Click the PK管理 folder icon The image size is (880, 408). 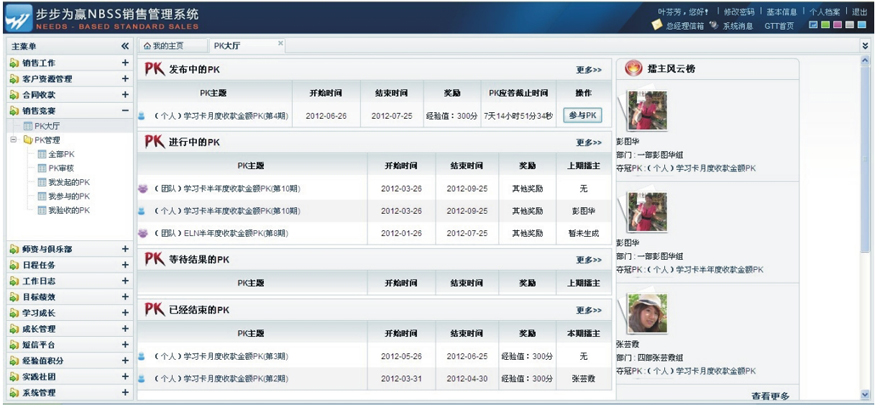[x=27, y=140]
